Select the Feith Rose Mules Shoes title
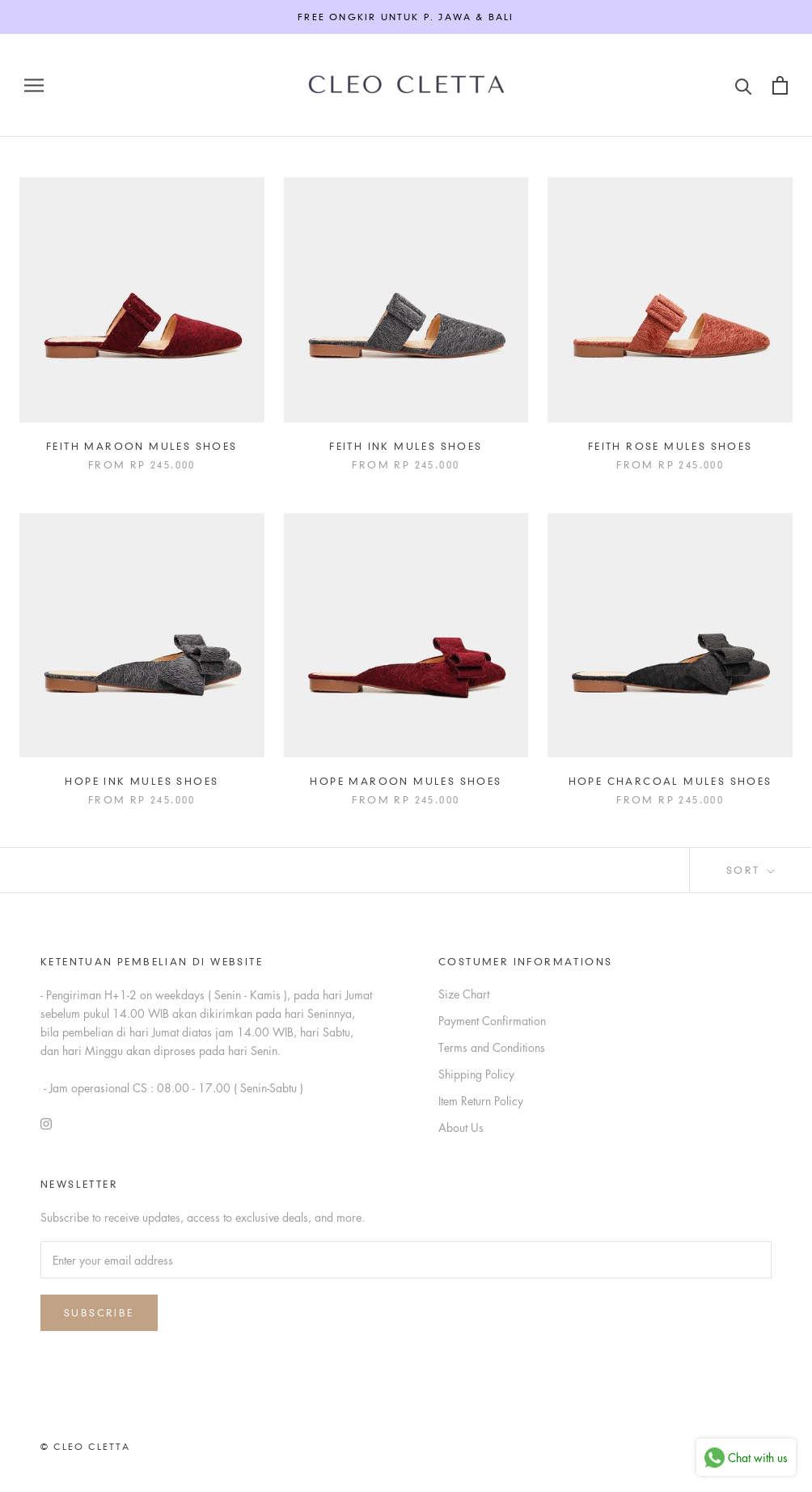The width and height of the screenshot is (812, 1492). click(x=670, y=447)
